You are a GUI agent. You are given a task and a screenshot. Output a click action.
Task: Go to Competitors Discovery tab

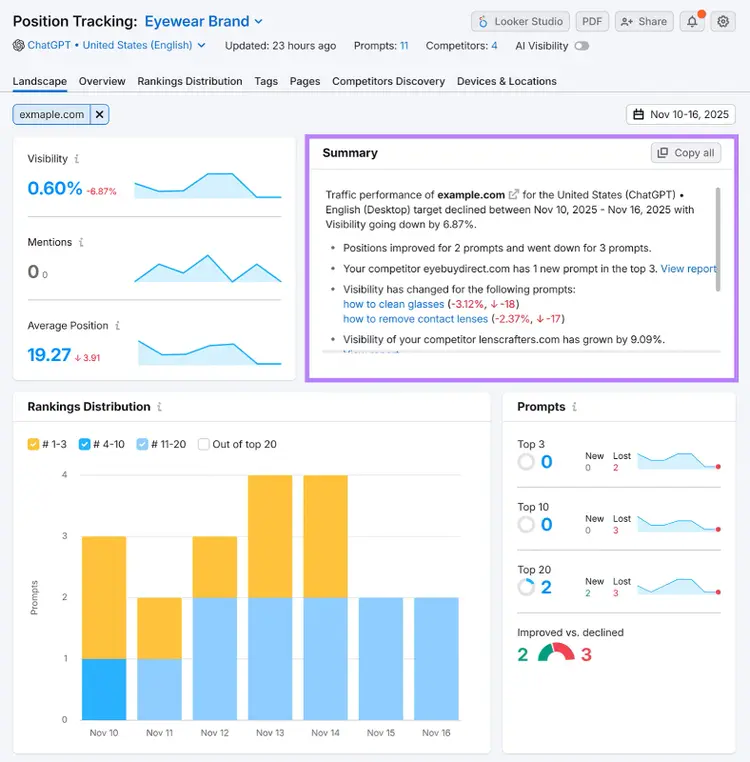(388, 81)
